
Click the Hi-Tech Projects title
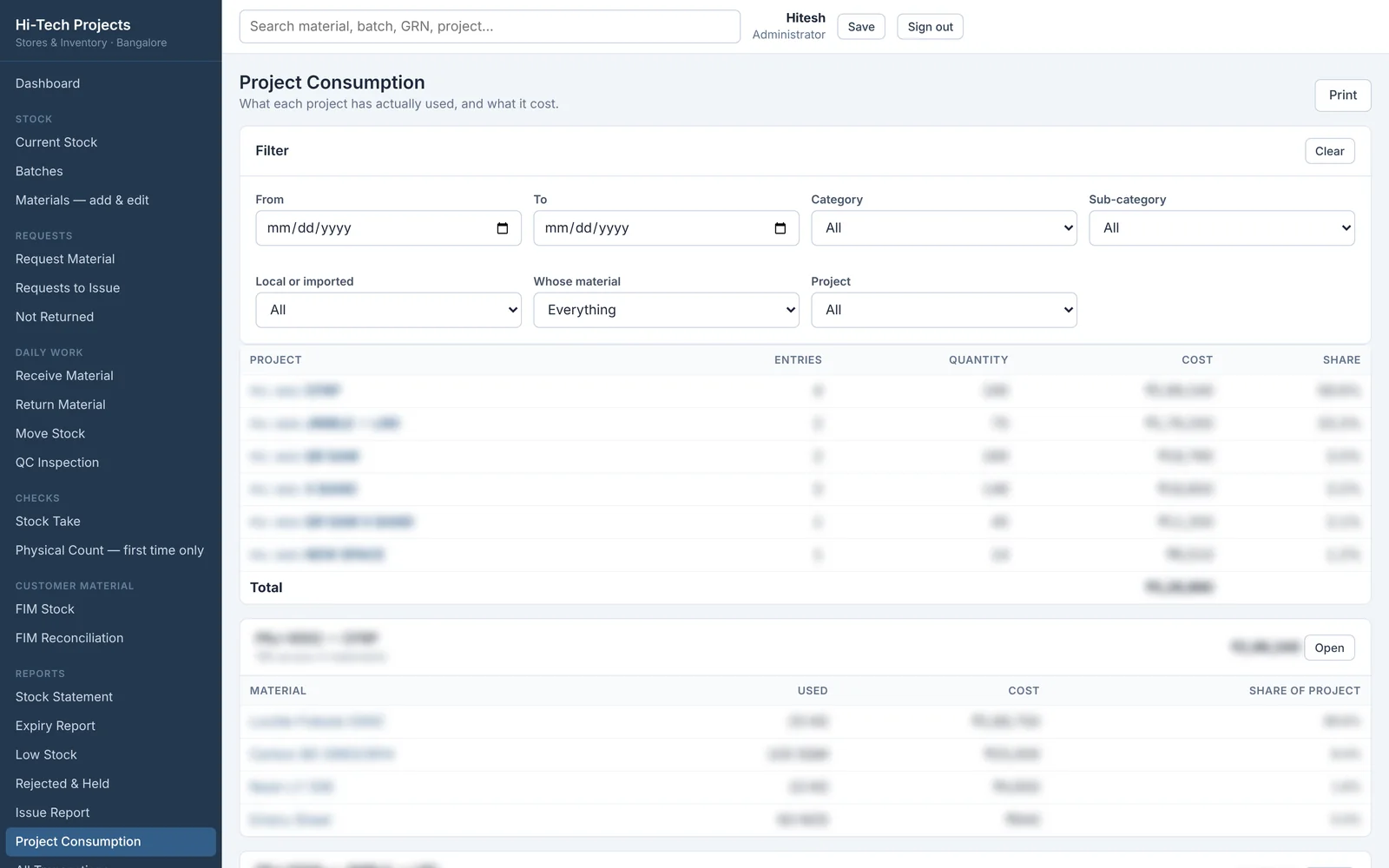click(73, 25)
